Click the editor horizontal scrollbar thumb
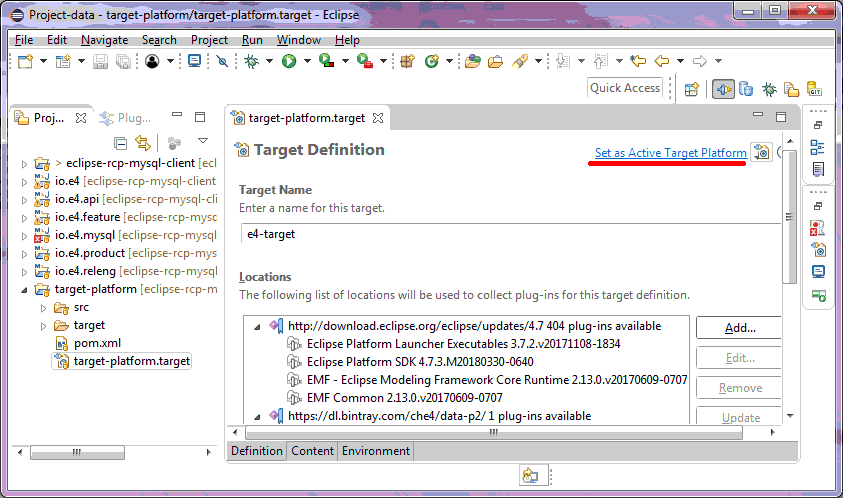Viewport: 843px width, 498px height. [x=494, y=432]
